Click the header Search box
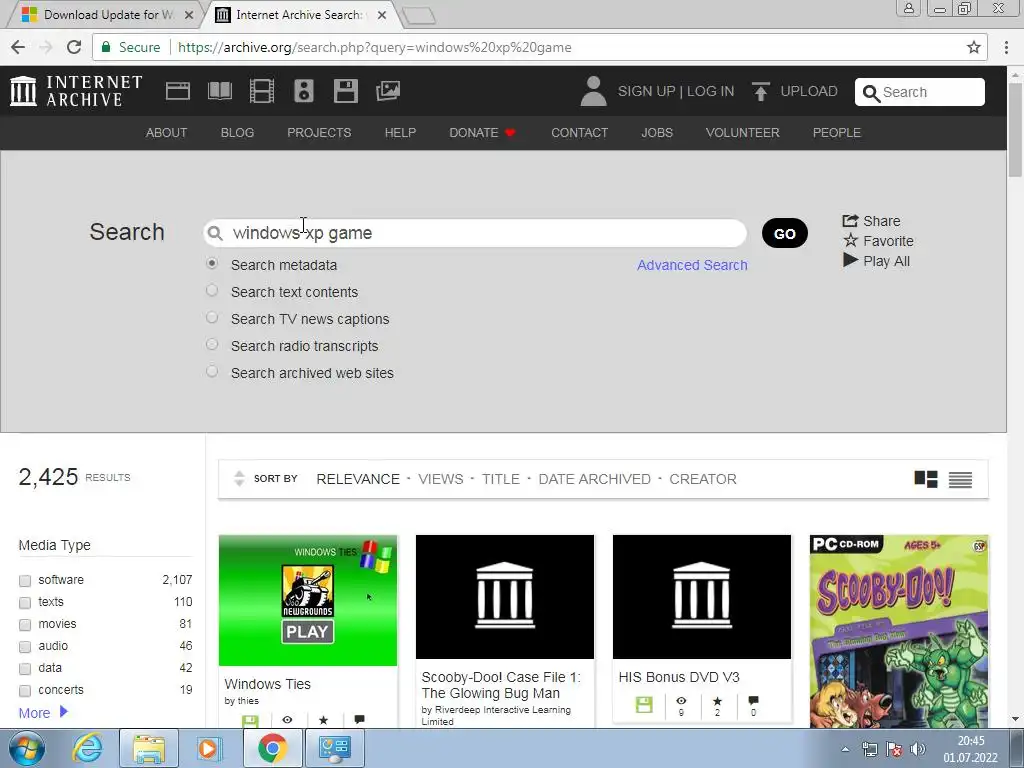This screenshot has width=1024, height=768. 920,92
